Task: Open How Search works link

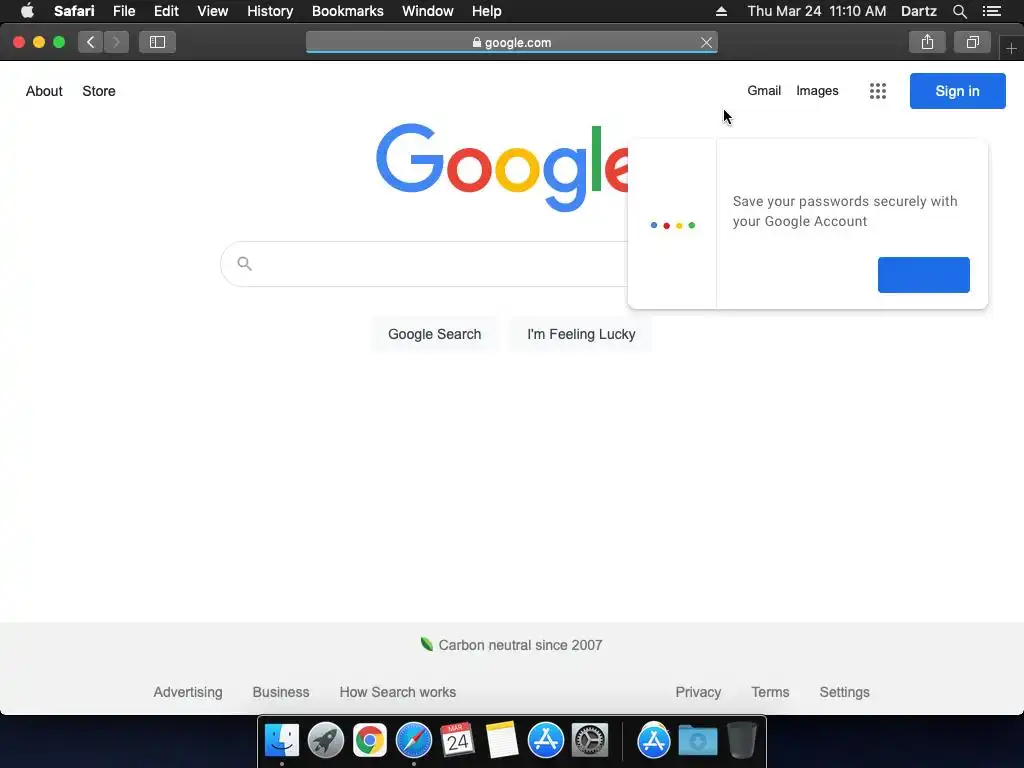Action: coord(398,692)
